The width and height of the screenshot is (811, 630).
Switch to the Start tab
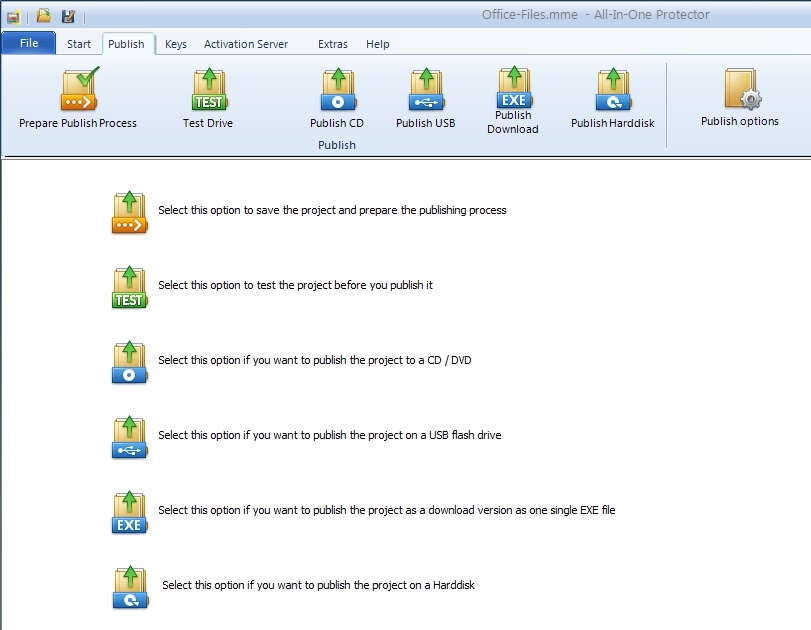(79, 44)
